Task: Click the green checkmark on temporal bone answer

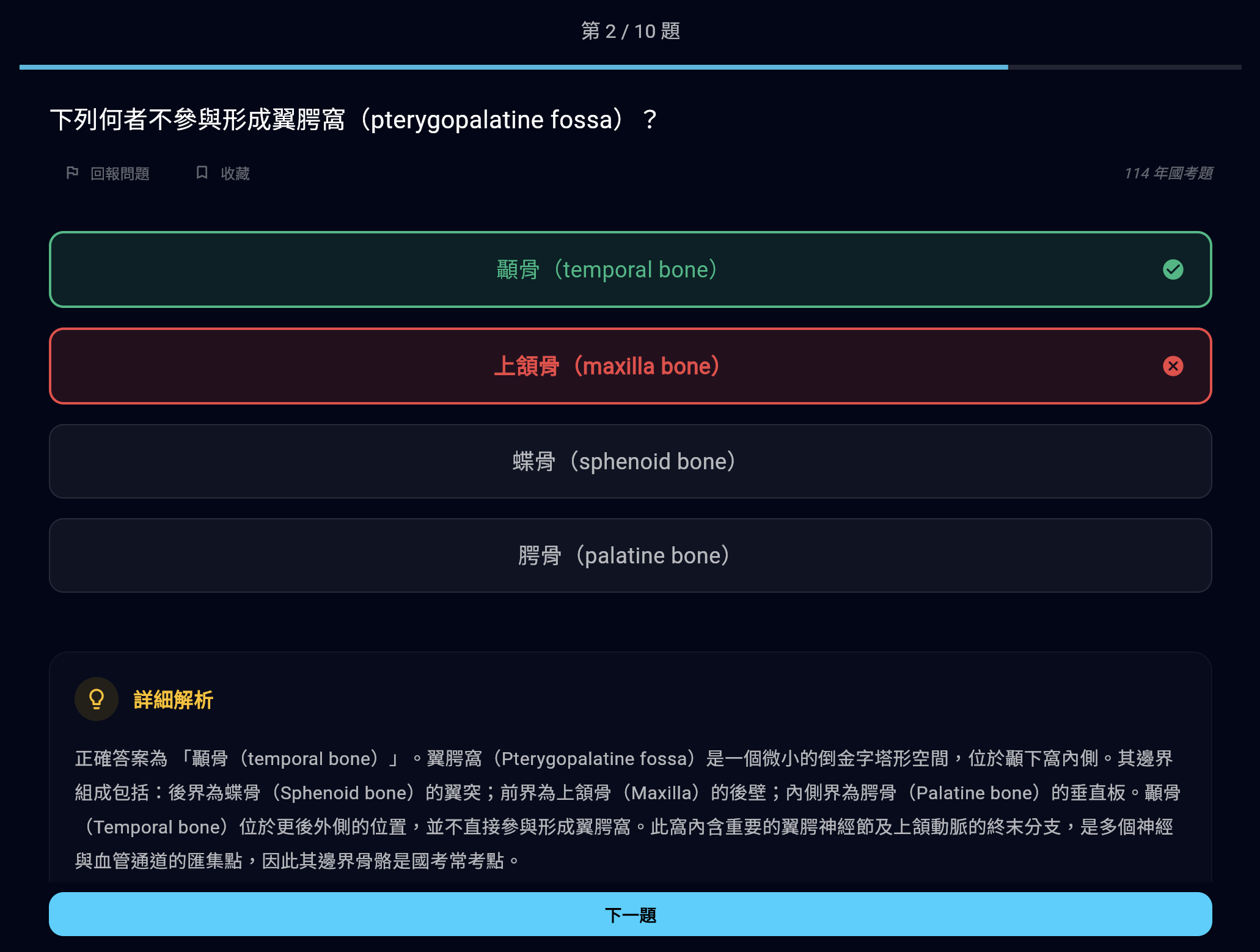Action: tap(1173, 269)
